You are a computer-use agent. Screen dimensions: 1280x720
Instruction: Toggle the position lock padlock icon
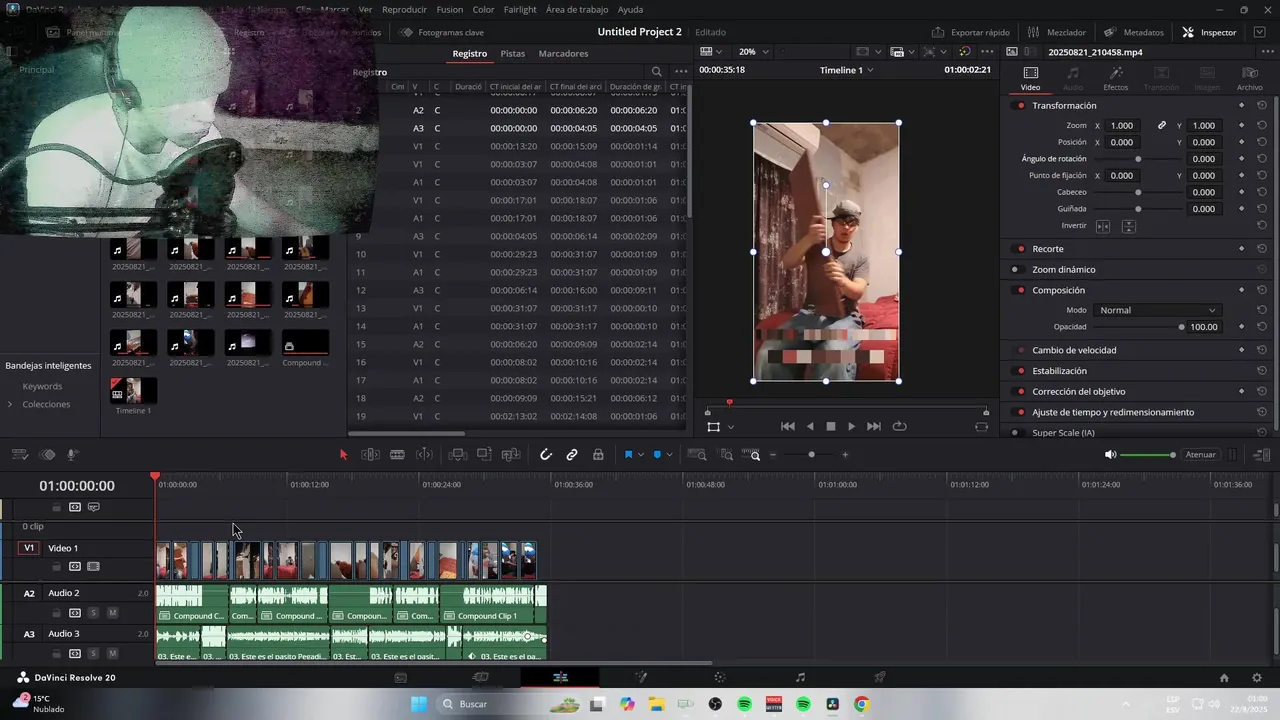tap(598, 454)
